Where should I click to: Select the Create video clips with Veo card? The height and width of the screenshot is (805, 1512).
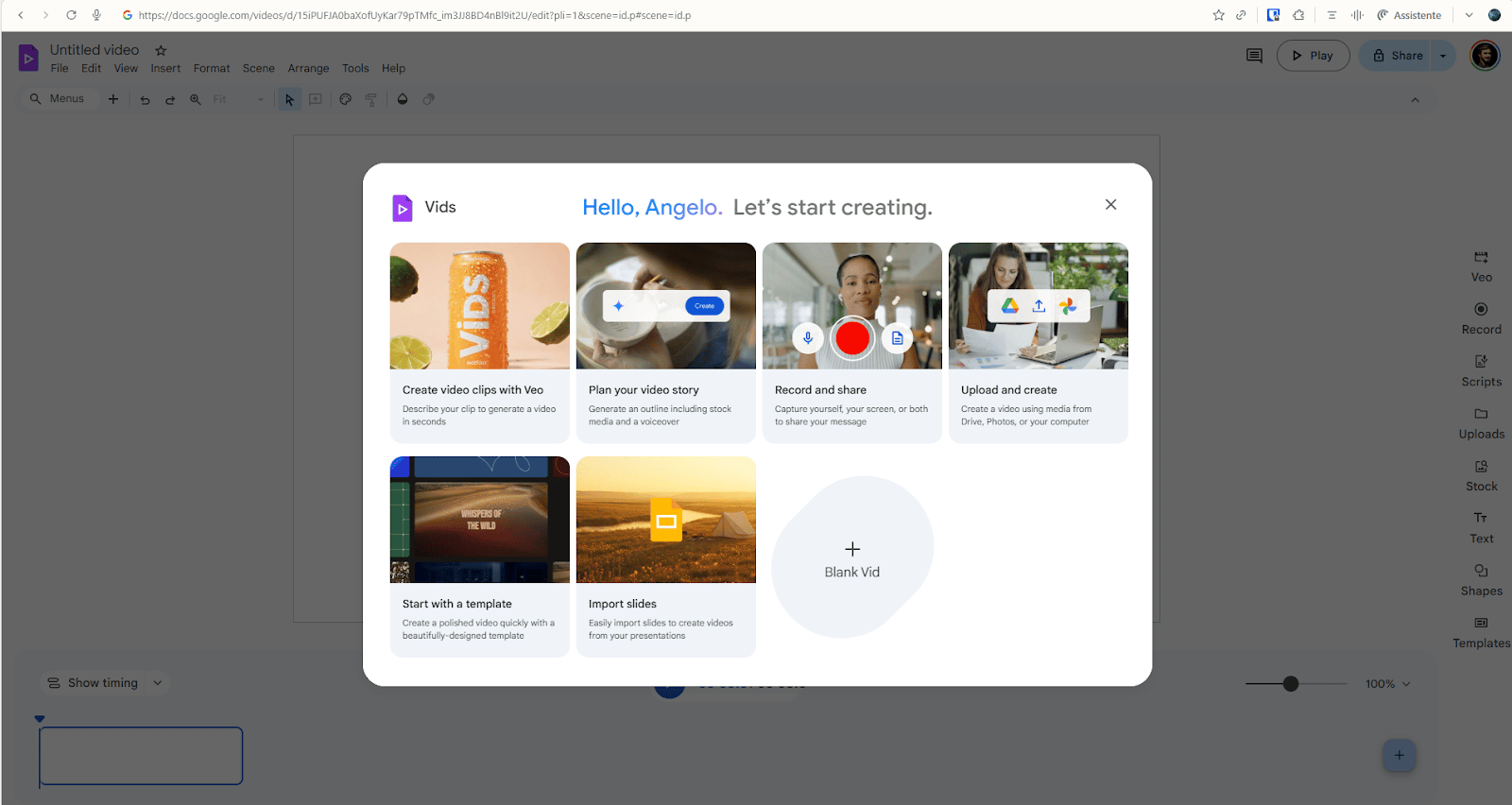[x=480, y=342]
